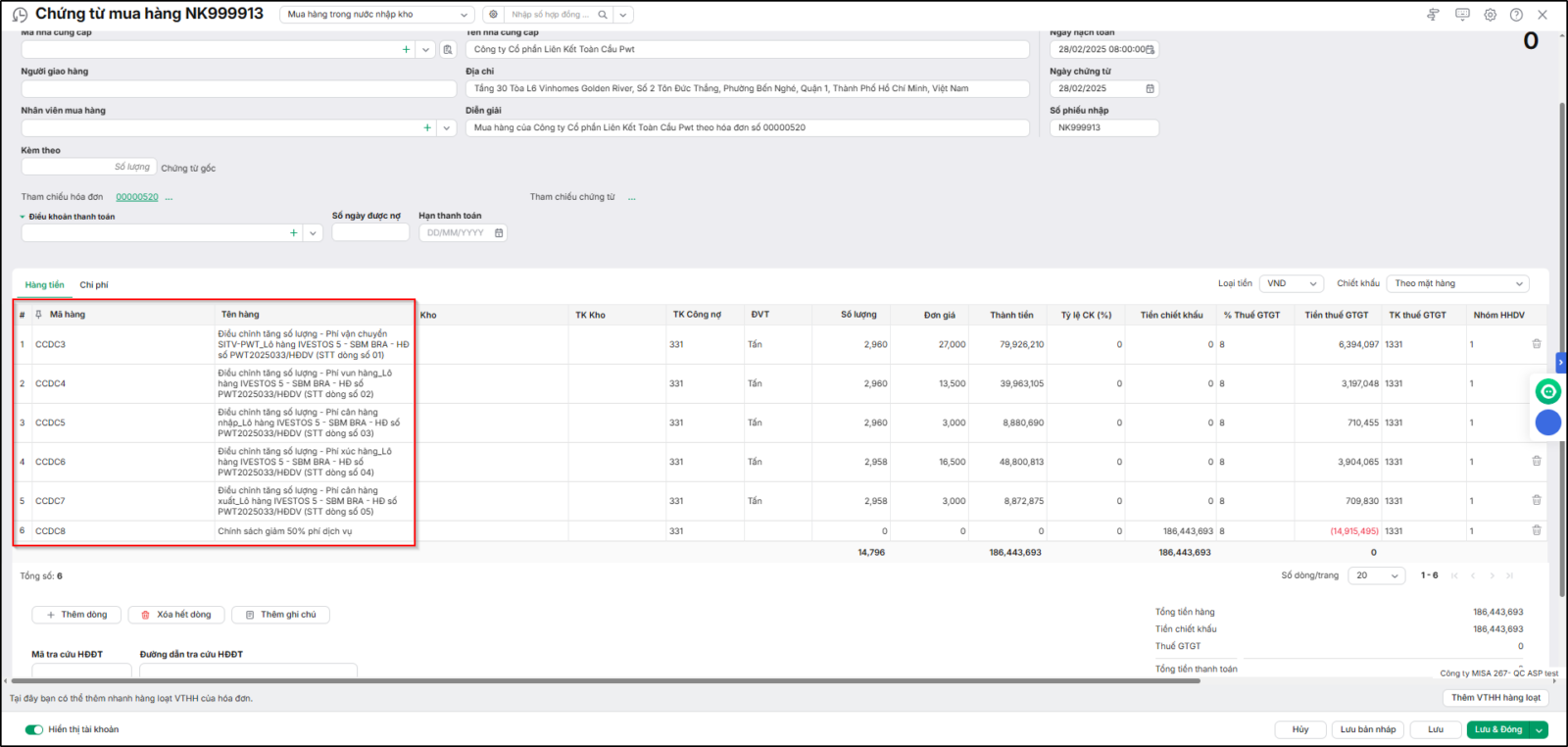
Task: Open invoice reference link 00000520
Action: (137, 197)
